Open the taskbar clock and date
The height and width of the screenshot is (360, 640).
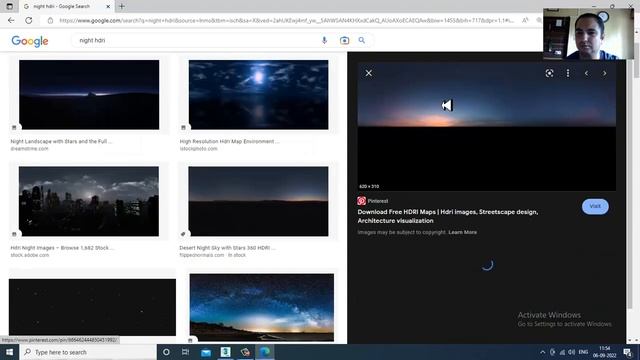[604, 352]
